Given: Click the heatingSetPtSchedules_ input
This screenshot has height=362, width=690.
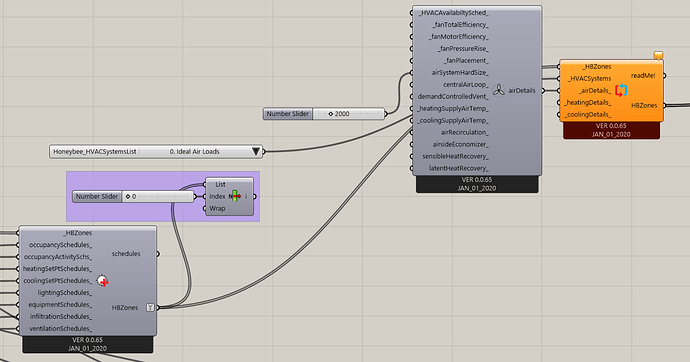Looking at the screenshot, I should pyautogui.click(x=58, y=268).
